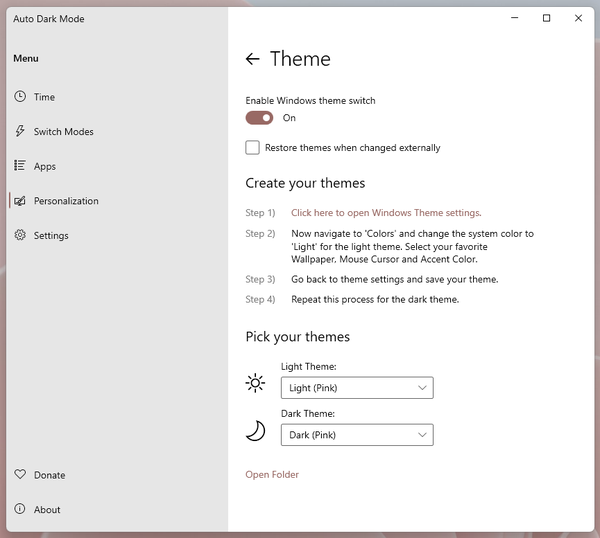Click the Open Folder link

click(x=272, y=475)
